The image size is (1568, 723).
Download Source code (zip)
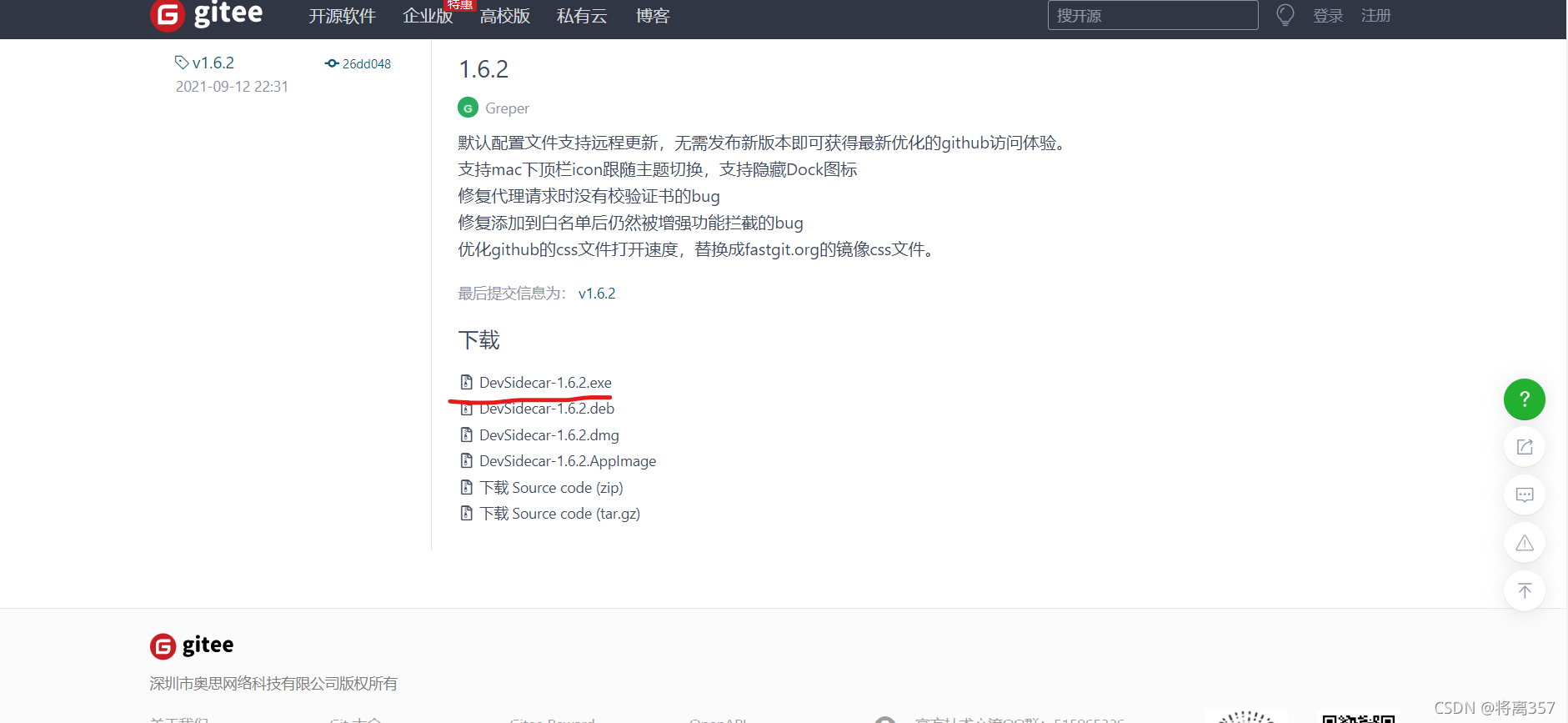(551, 488)
